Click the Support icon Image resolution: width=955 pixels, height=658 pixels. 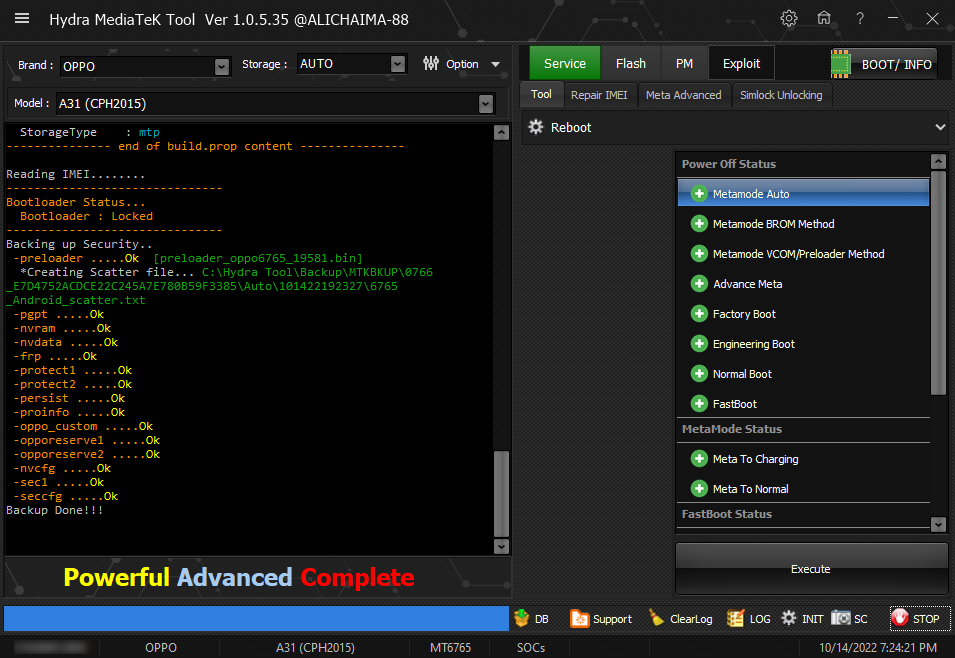[579, 618]
